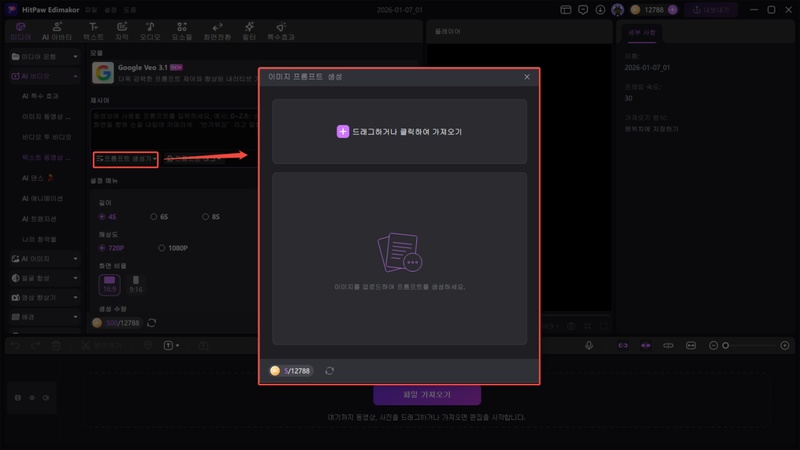Select AI 댄스 in sidebar
The width and height of the screenshot is (800, 450).
point(38,178)
